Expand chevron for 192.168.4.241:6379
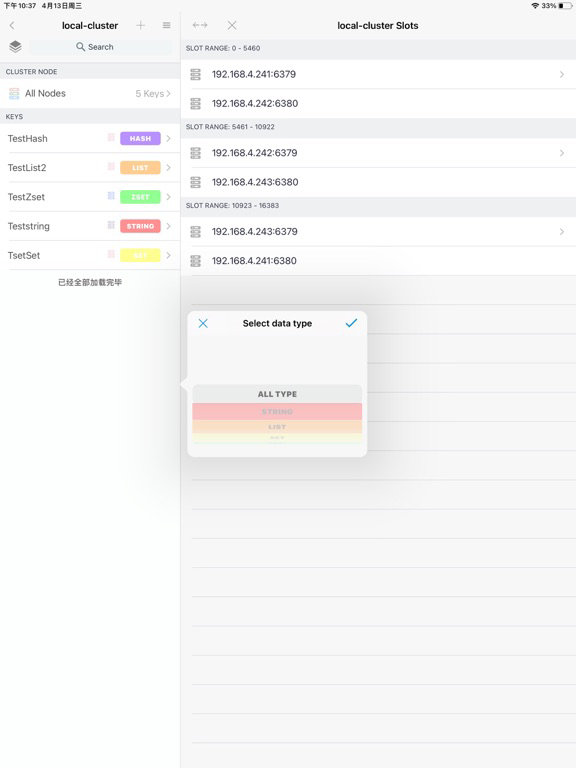The width and height of the screenshot is (576, 768). (562, 74)
